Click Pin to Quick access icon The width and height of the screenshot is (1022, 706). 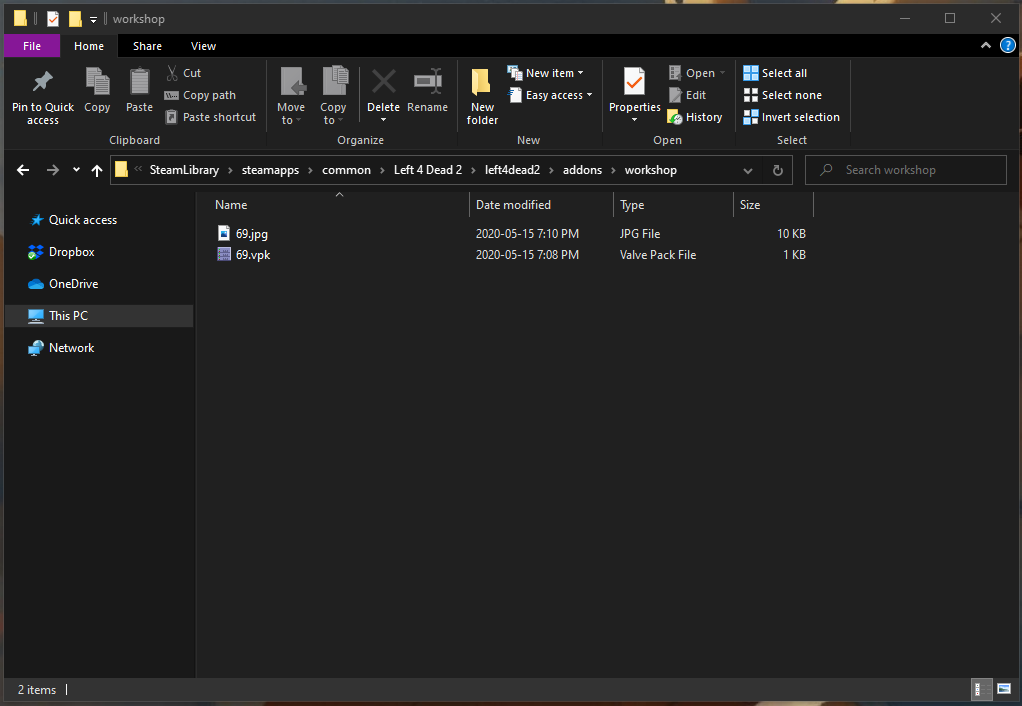pyautogui.click(x=43, y=81)
